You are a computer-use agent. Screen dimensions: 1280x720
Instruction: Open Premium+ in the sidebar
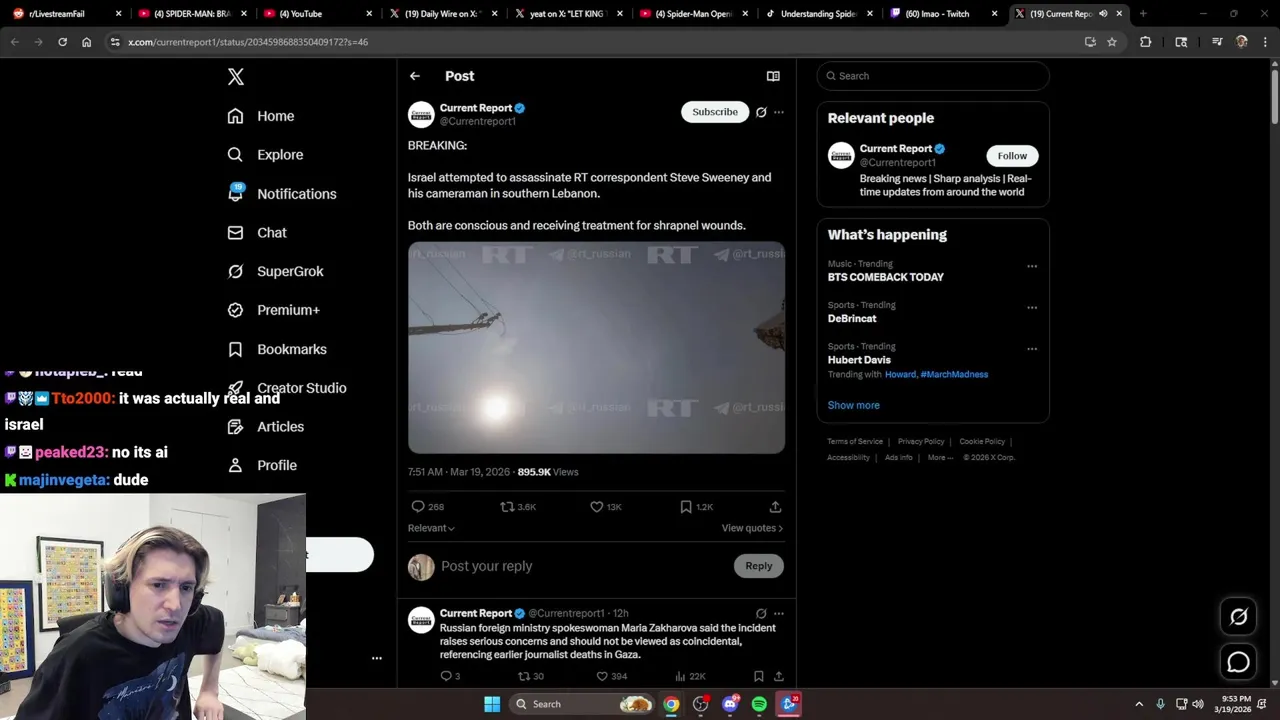pos(273,310)
